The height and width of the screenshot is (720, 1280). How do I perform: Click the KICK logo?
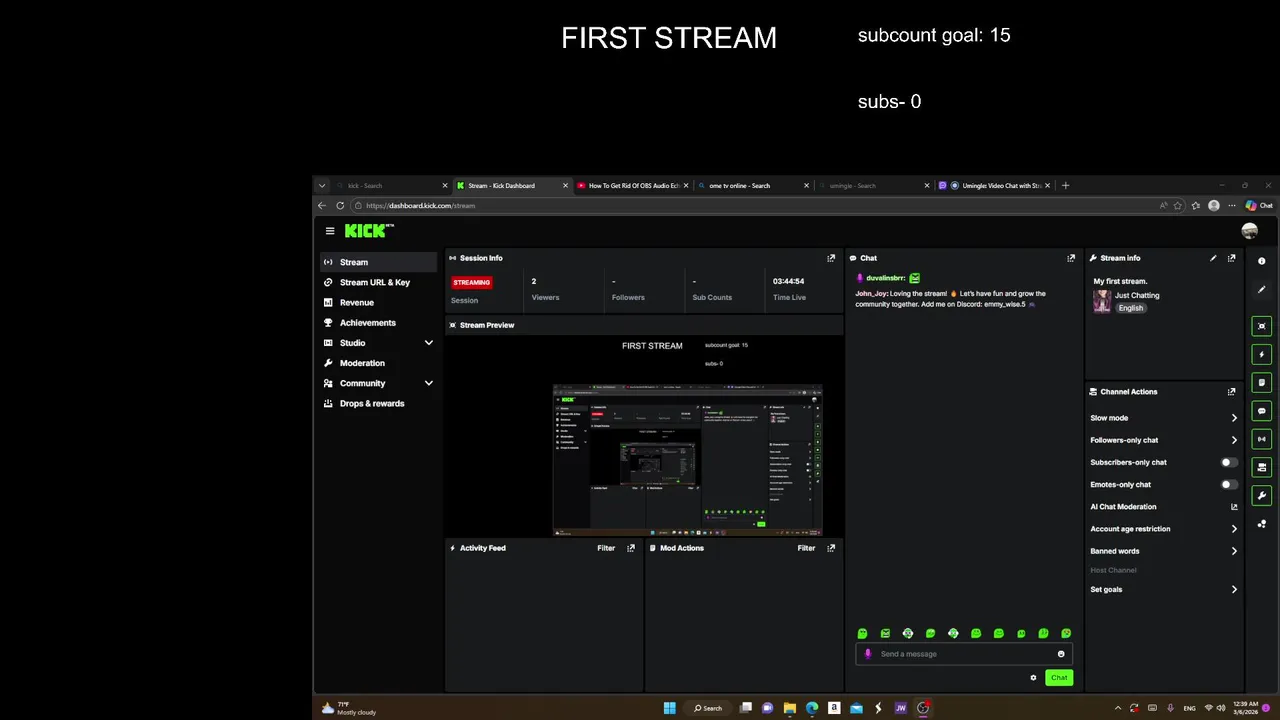pyautogui.click(x=368, y=231)
